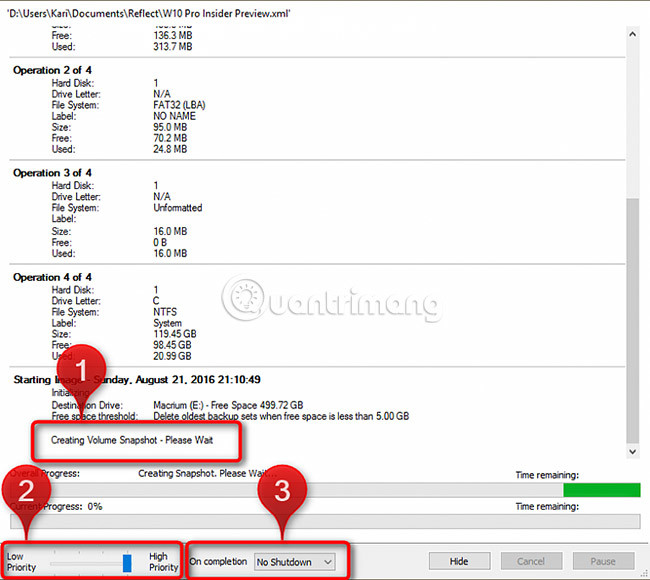Screen dimensions: 650x580
Task: Click the Overall progress bar
Action: tap(325, 490)
